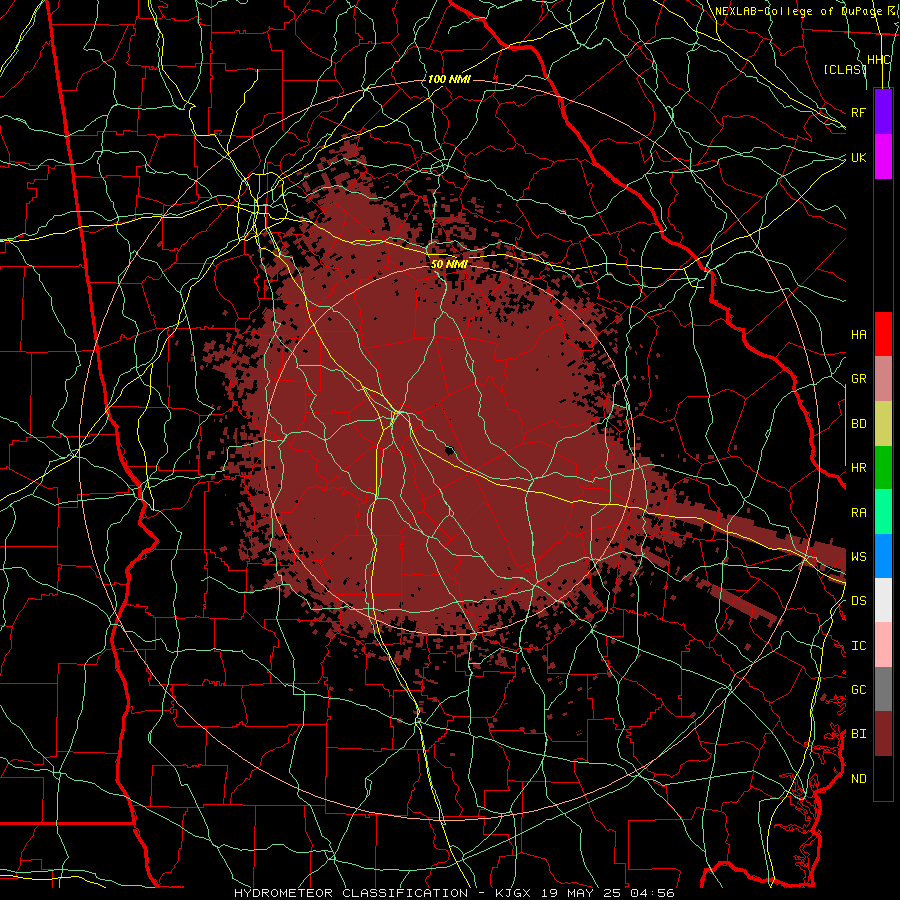Click the BI legend label
Screen dimensions: 900x900
pyautogui.click(x=858, y=734)
